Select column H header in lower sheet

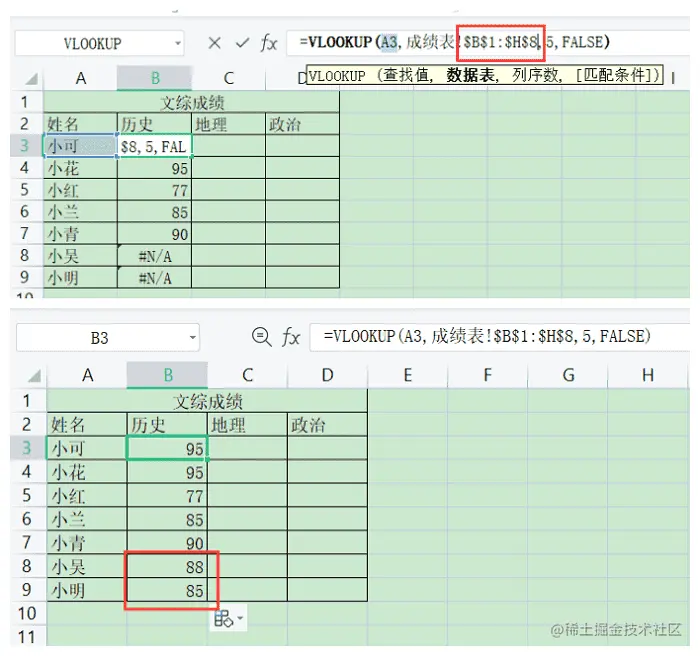pos(648,375)
